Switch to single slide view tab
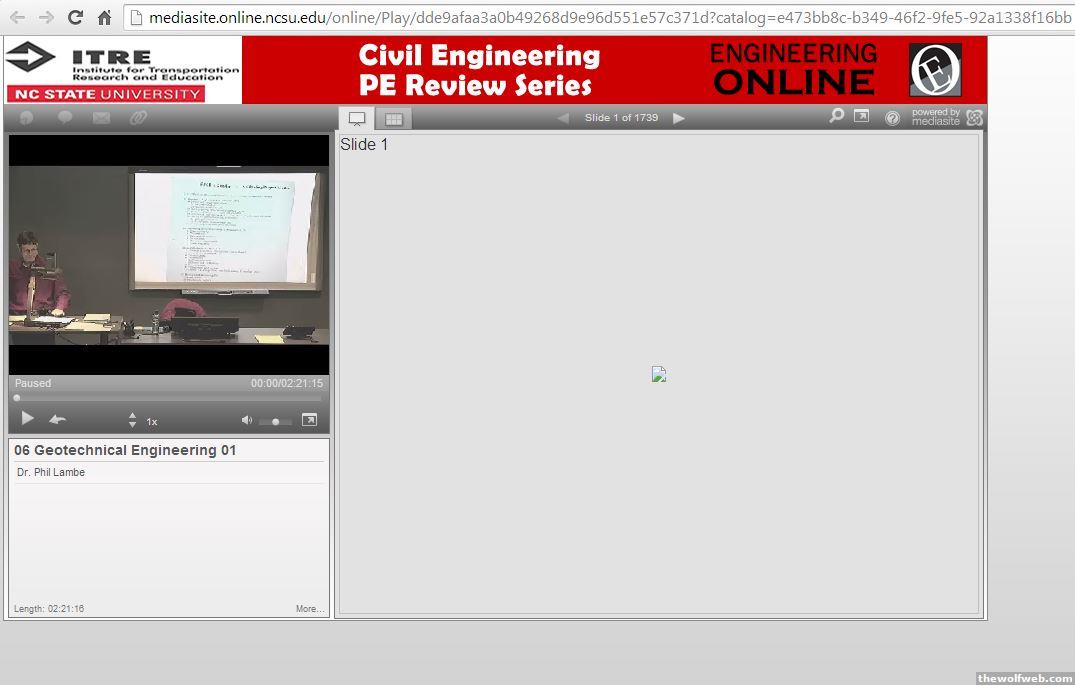This screenshot has height=685, width=1075. 357,118
